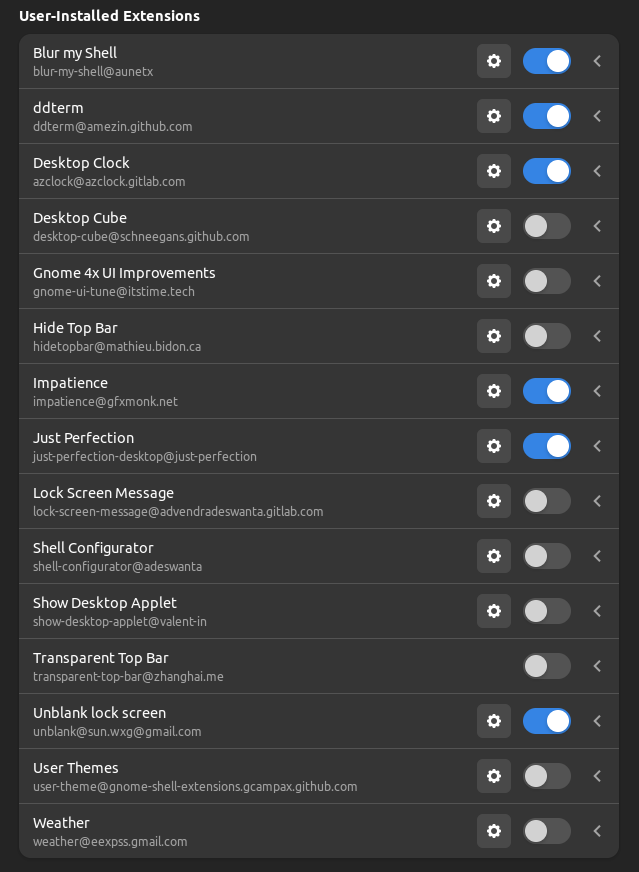Open Just Perfection settings gear
Viewport: 639px width, 872px height.
tap(493, 446)
